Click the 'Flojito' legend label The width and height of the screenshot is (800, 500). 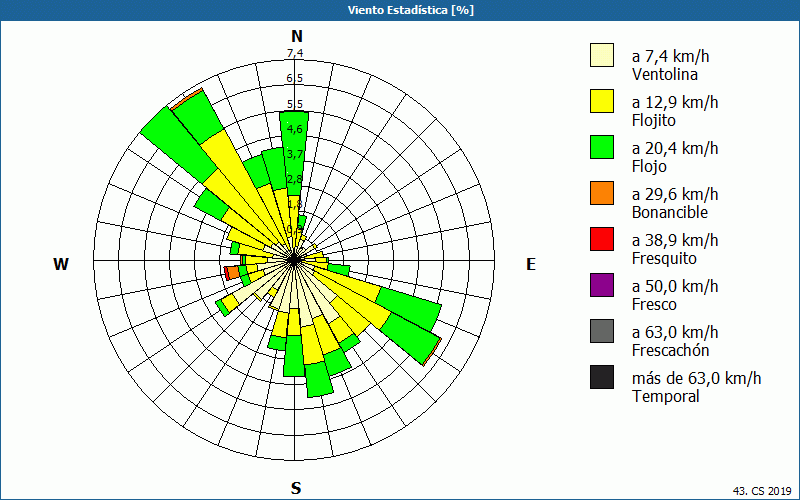tap(654, 120)
